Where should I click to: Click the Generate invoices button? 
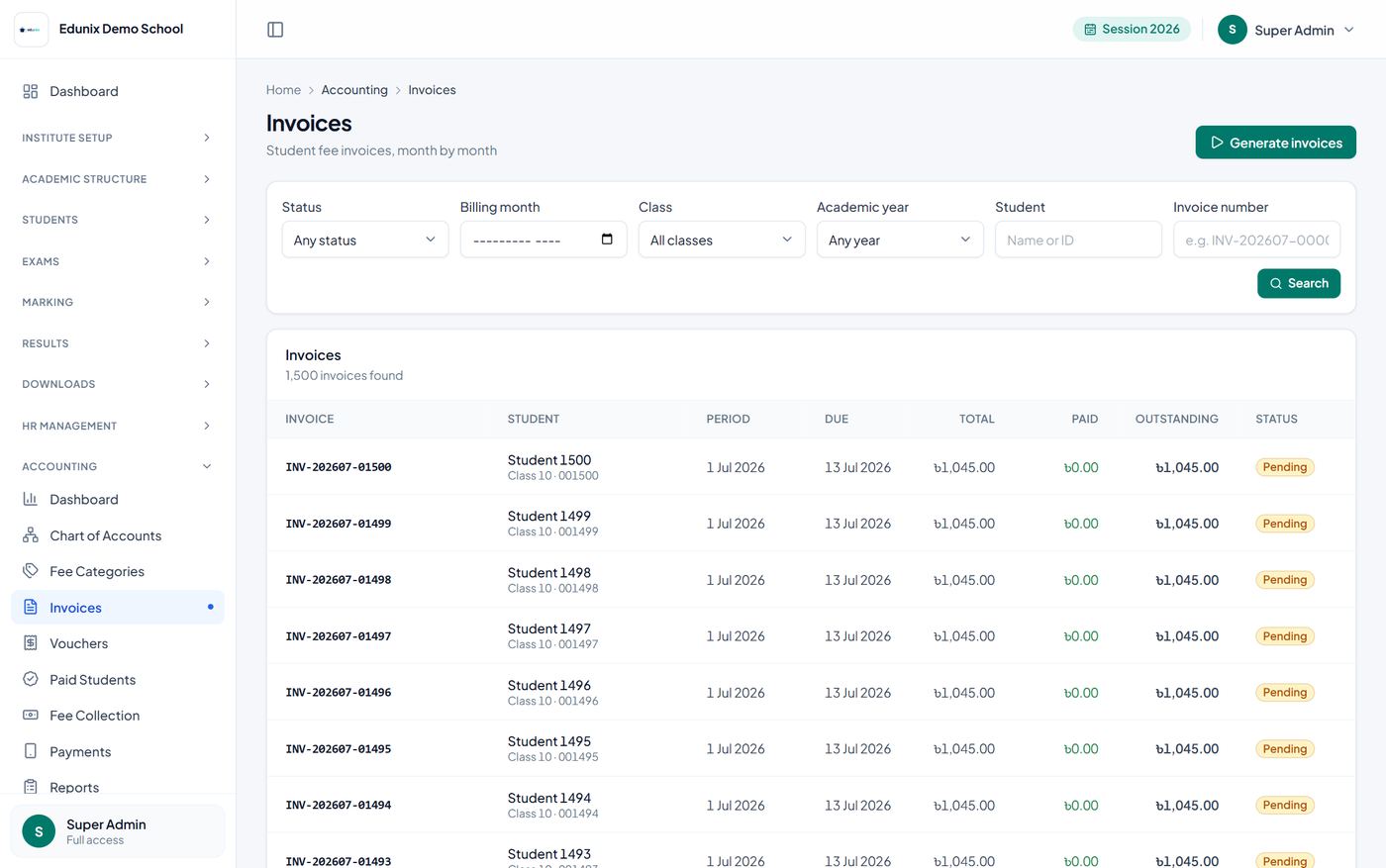coord(1275,143)
